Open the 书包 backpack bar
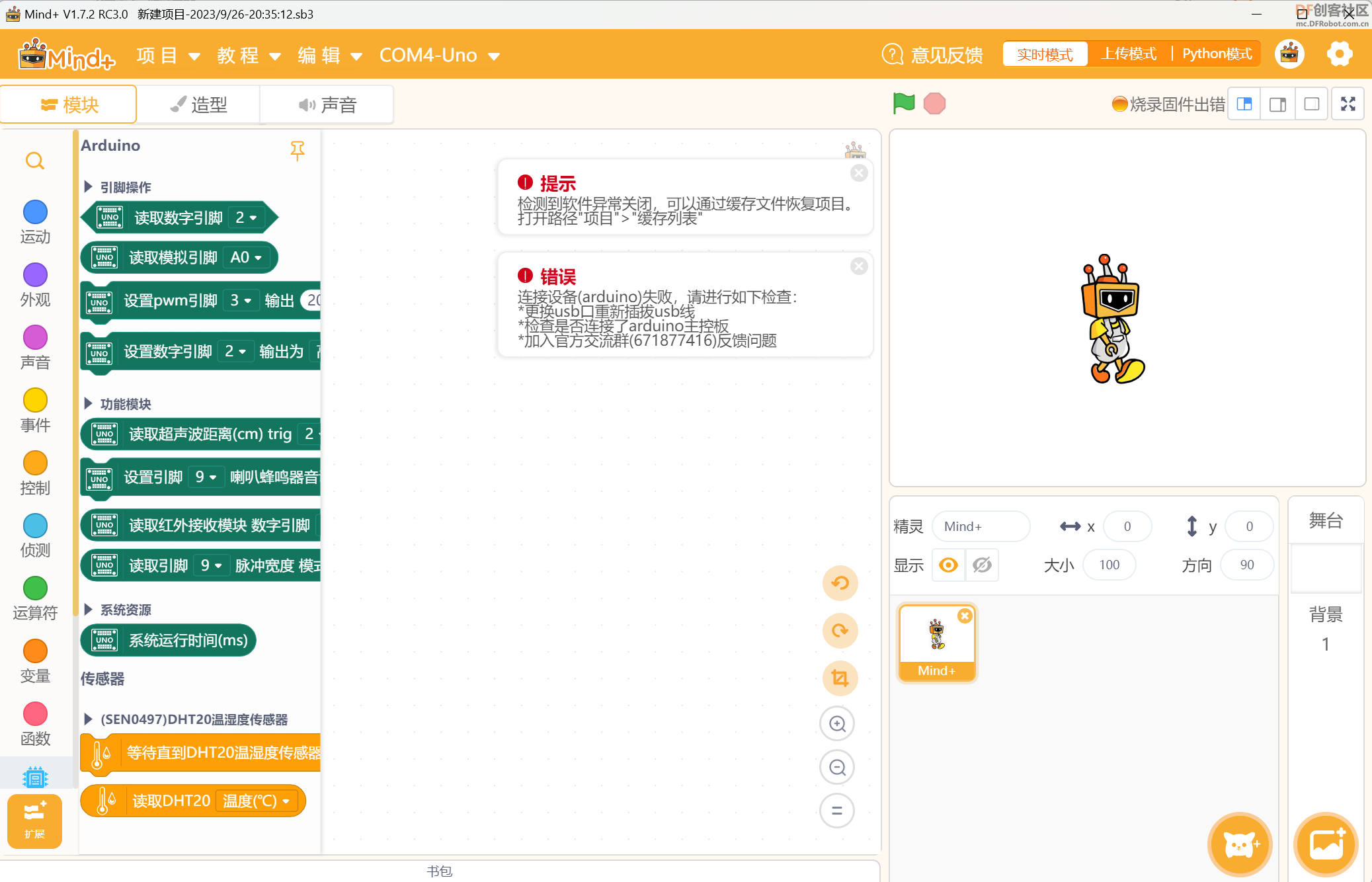This screenshot has width=1372, height=882. point(440,871)
